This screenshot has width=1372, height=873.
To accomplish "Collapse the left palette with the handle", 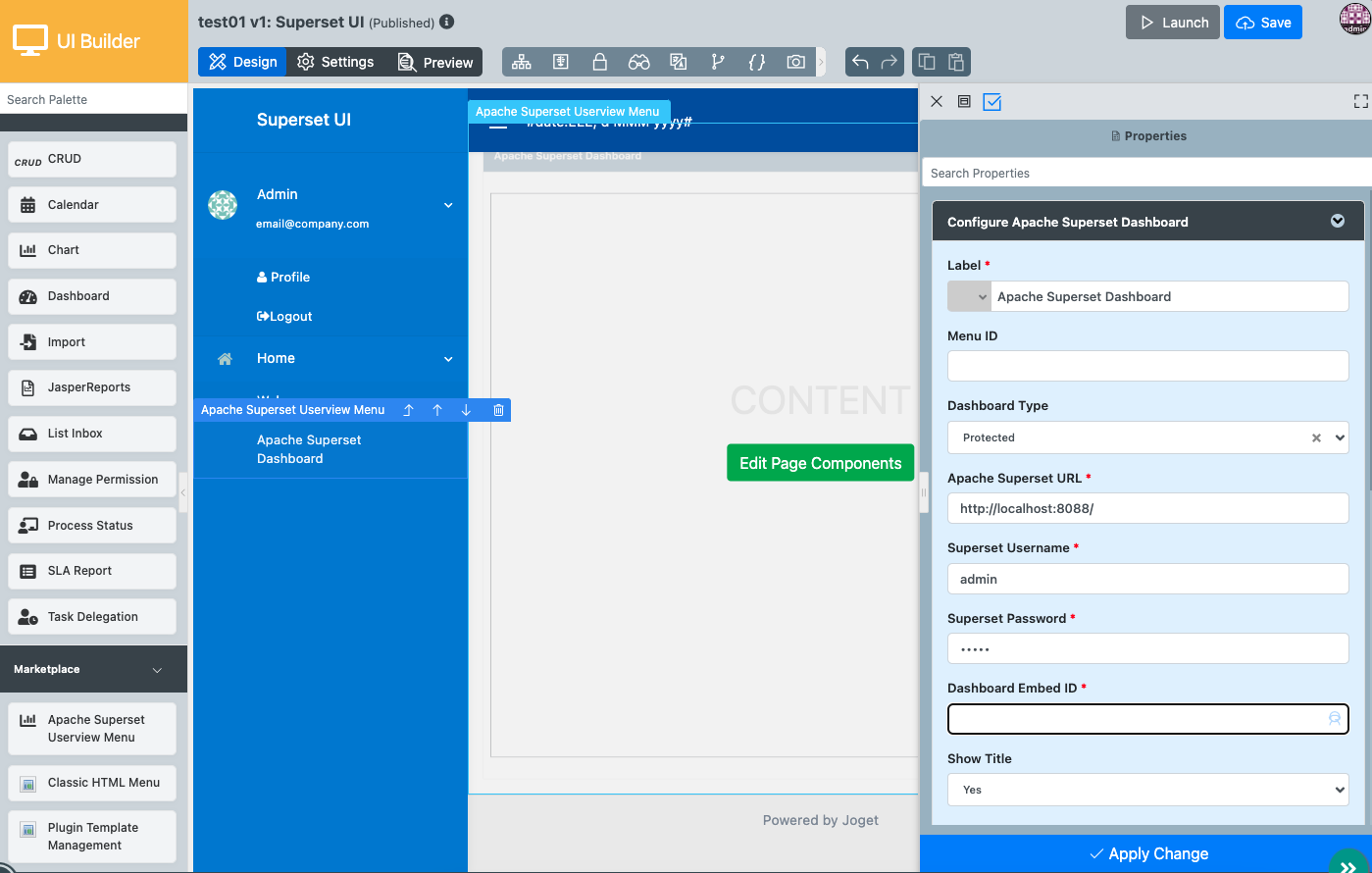I will click(183, 493).
